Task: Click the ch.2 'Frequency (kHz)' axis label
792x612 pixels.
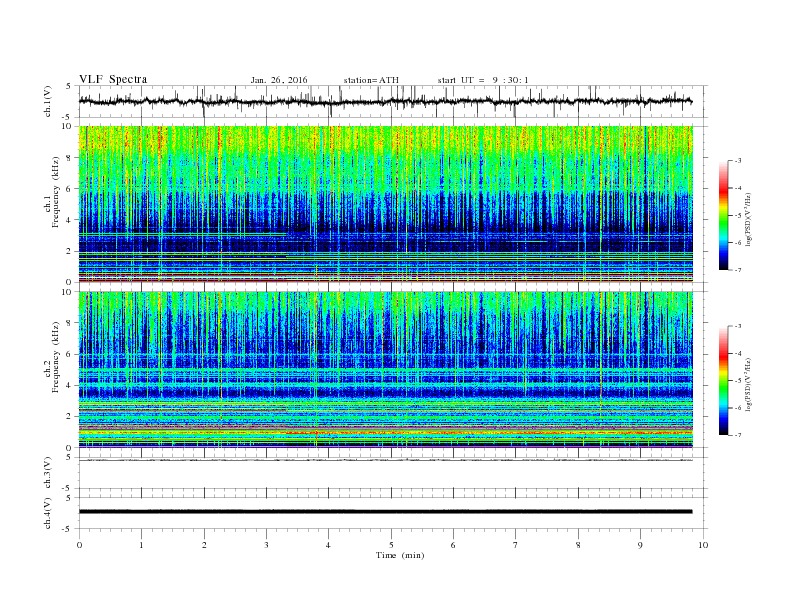Action: (x=56, y=356)
